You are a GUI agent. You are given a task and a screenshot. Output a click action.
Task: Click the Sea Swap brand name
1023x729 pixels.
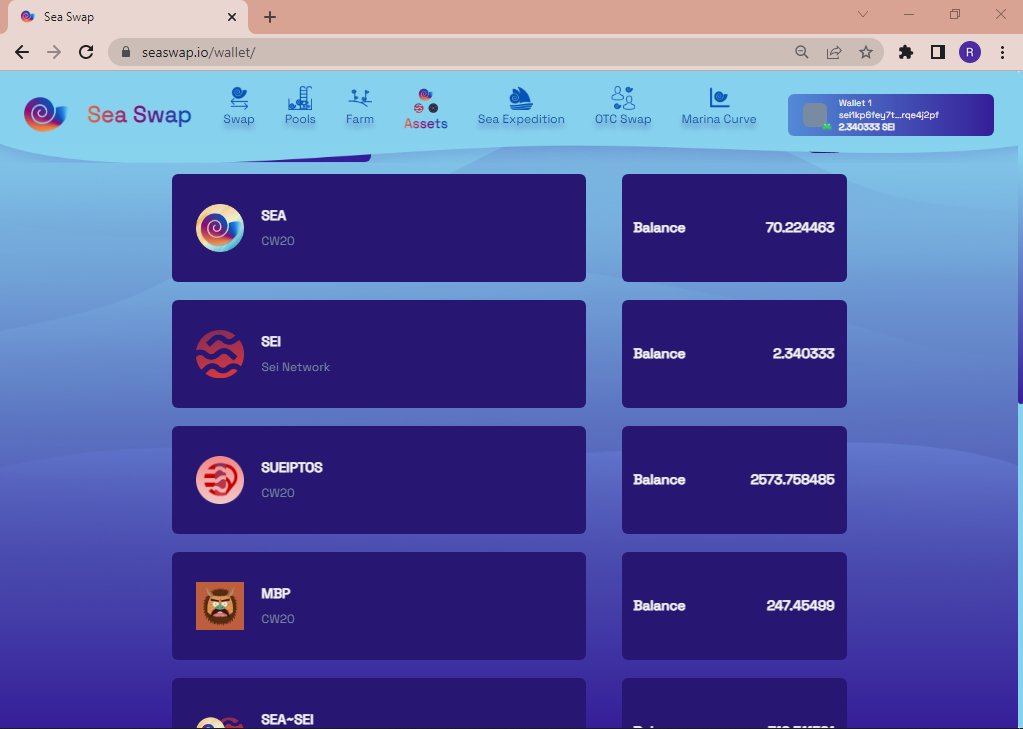tap(139, 115)
